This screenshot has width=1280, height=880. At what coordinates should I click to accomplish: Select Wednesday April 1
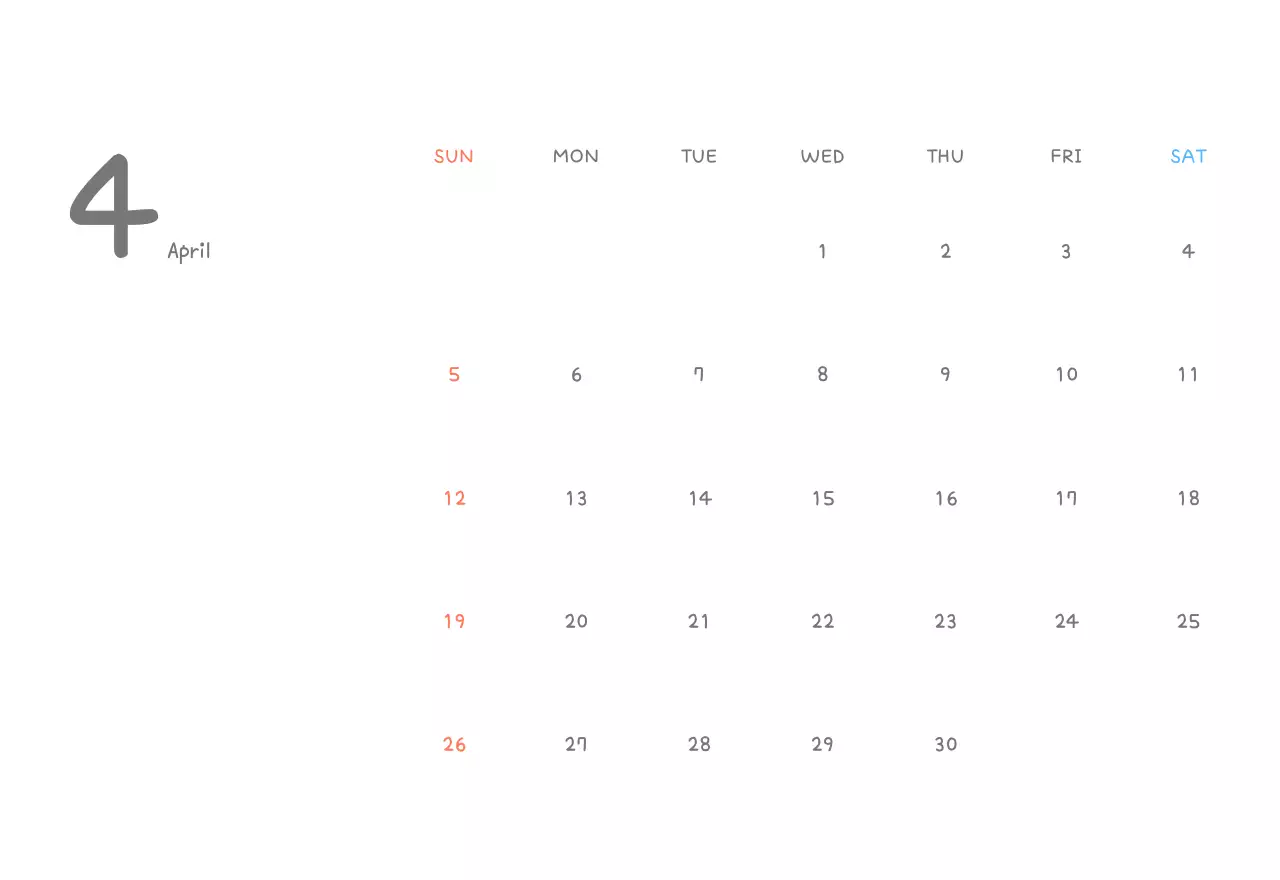(822, 251)
